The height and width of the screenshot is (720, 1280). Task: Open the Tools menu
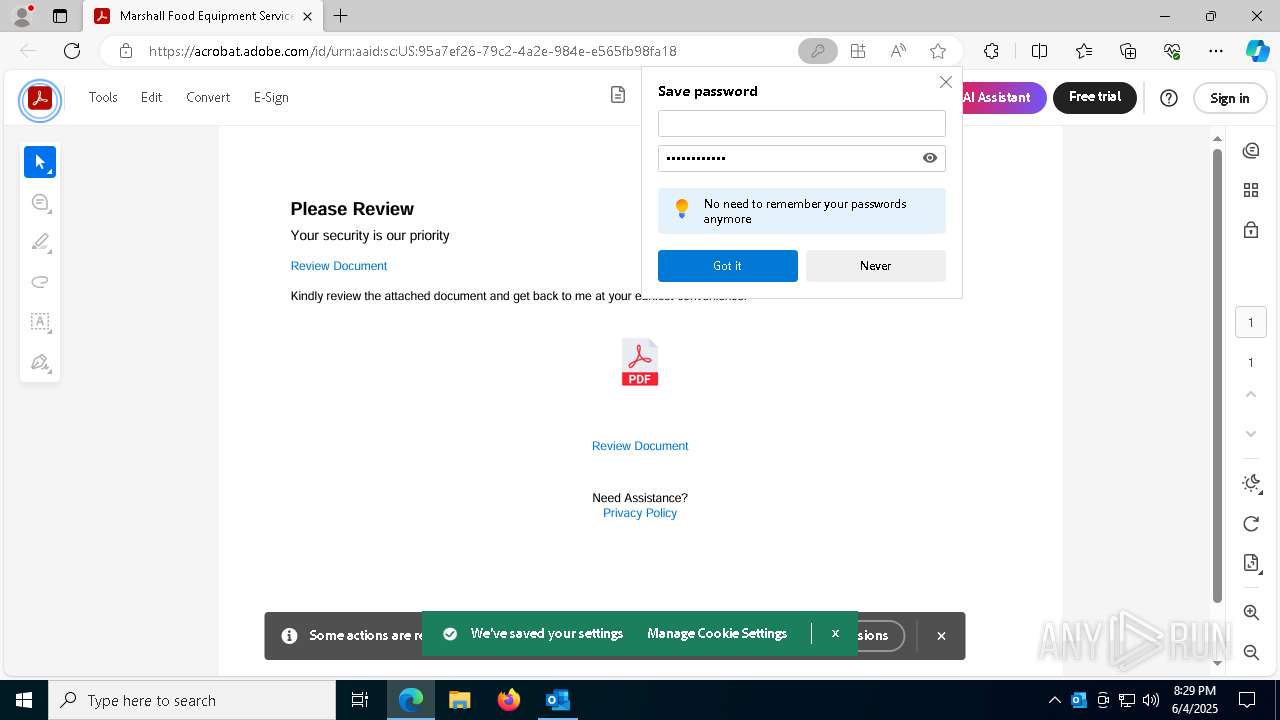pyautogui.click(x=103, y=97)
